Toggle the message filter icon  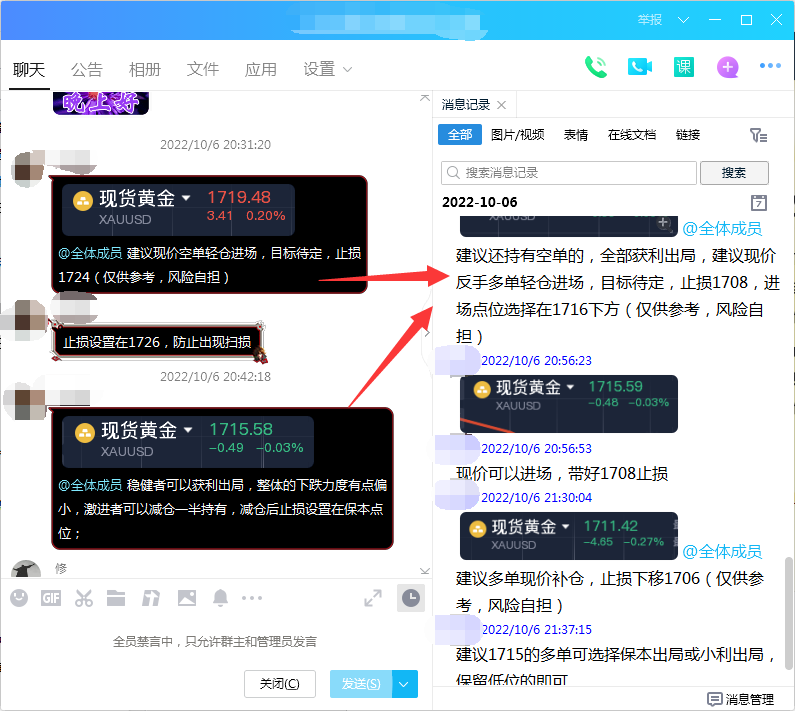pyautogui.click(x=758, y=135)
